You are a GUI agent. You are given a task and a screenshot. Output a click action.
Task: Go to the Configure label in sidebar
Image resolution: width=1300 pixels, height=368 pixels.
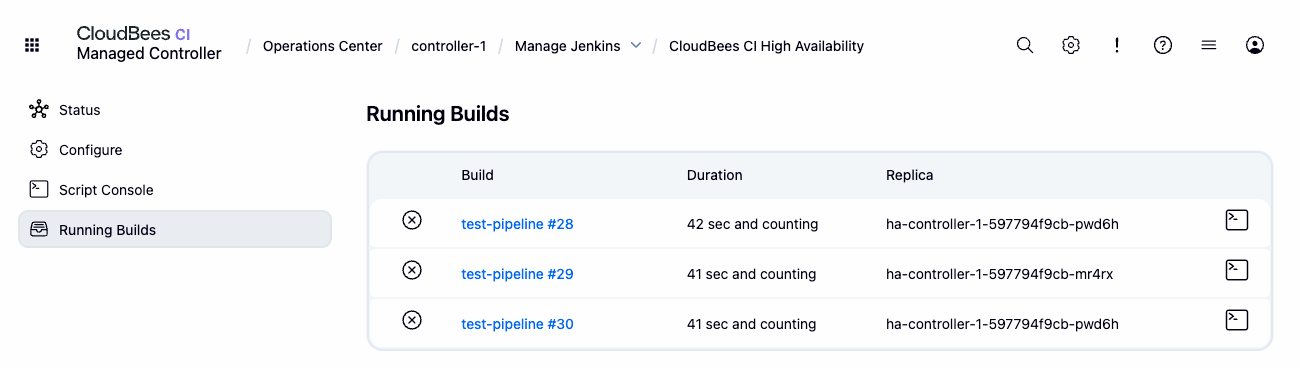tap(91, 150)
